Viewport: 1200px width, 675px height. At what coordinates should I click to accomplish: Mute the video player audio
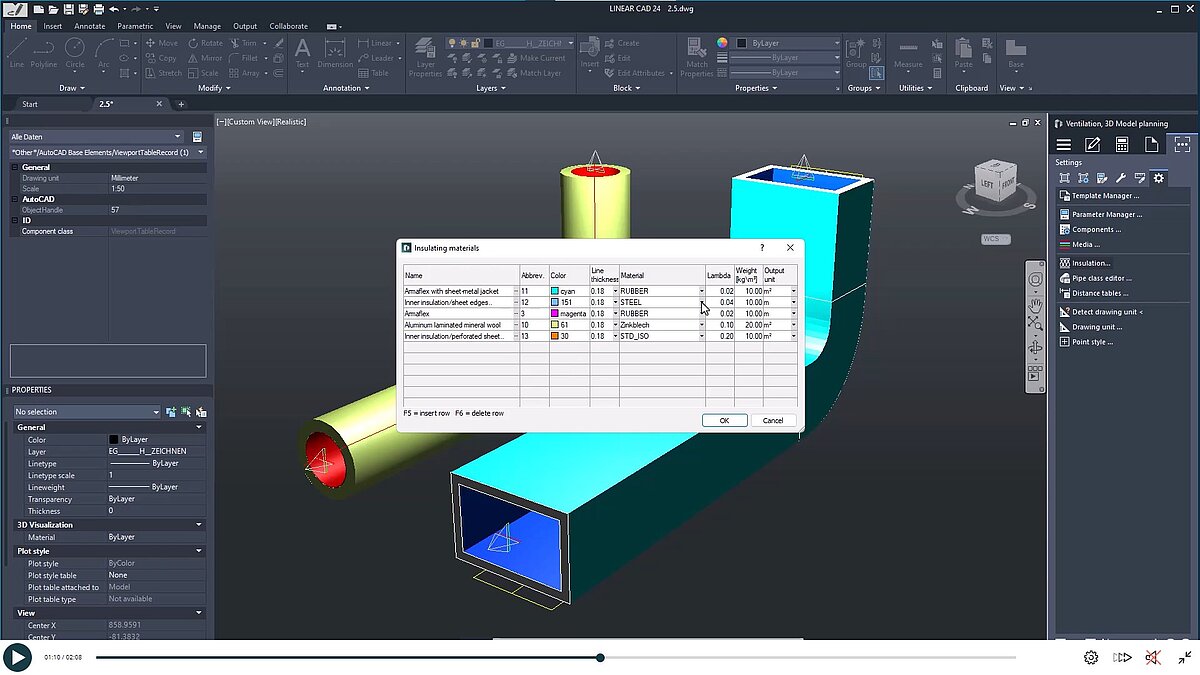coord(1152,657)
